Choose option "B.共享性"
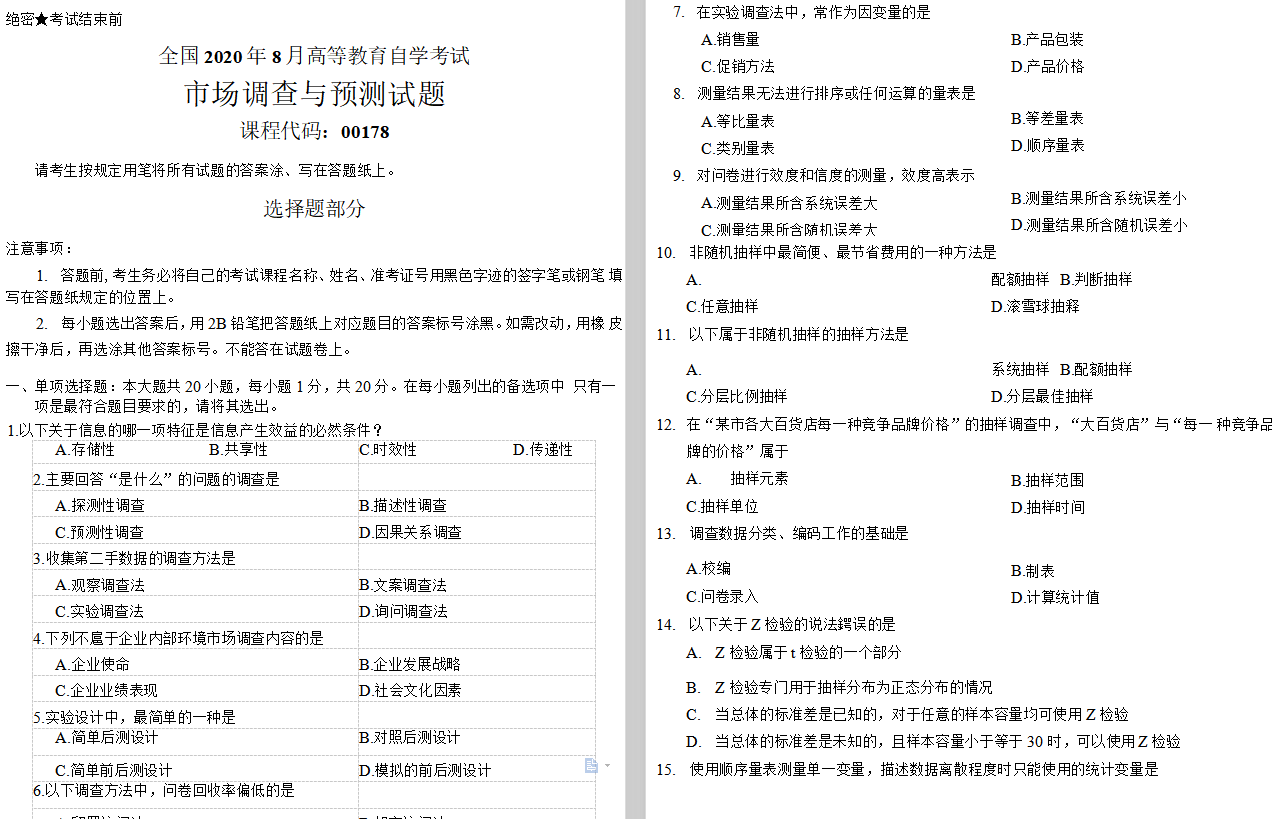1272x819 pixels. pyautogui.click(x=239, y=450)
